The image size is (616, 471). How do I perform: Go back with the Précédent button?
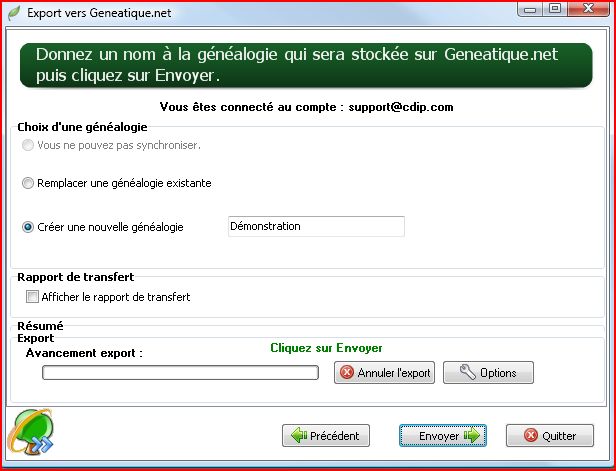(x=326, y=435)
